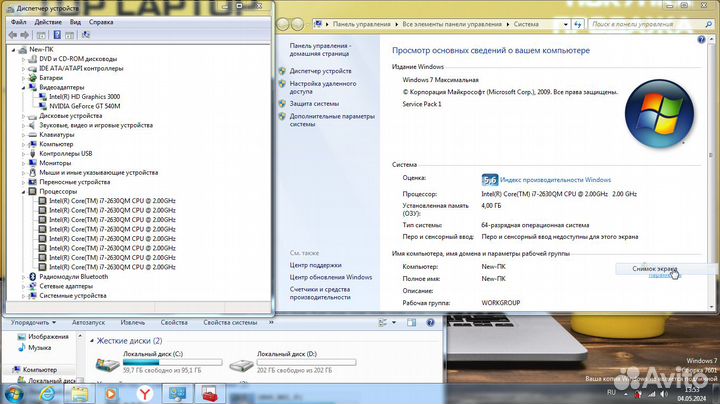The height and width of the screenshot is (404, 720).
Task: Click the network signal tray icon
Action: [x=651, y=394]
